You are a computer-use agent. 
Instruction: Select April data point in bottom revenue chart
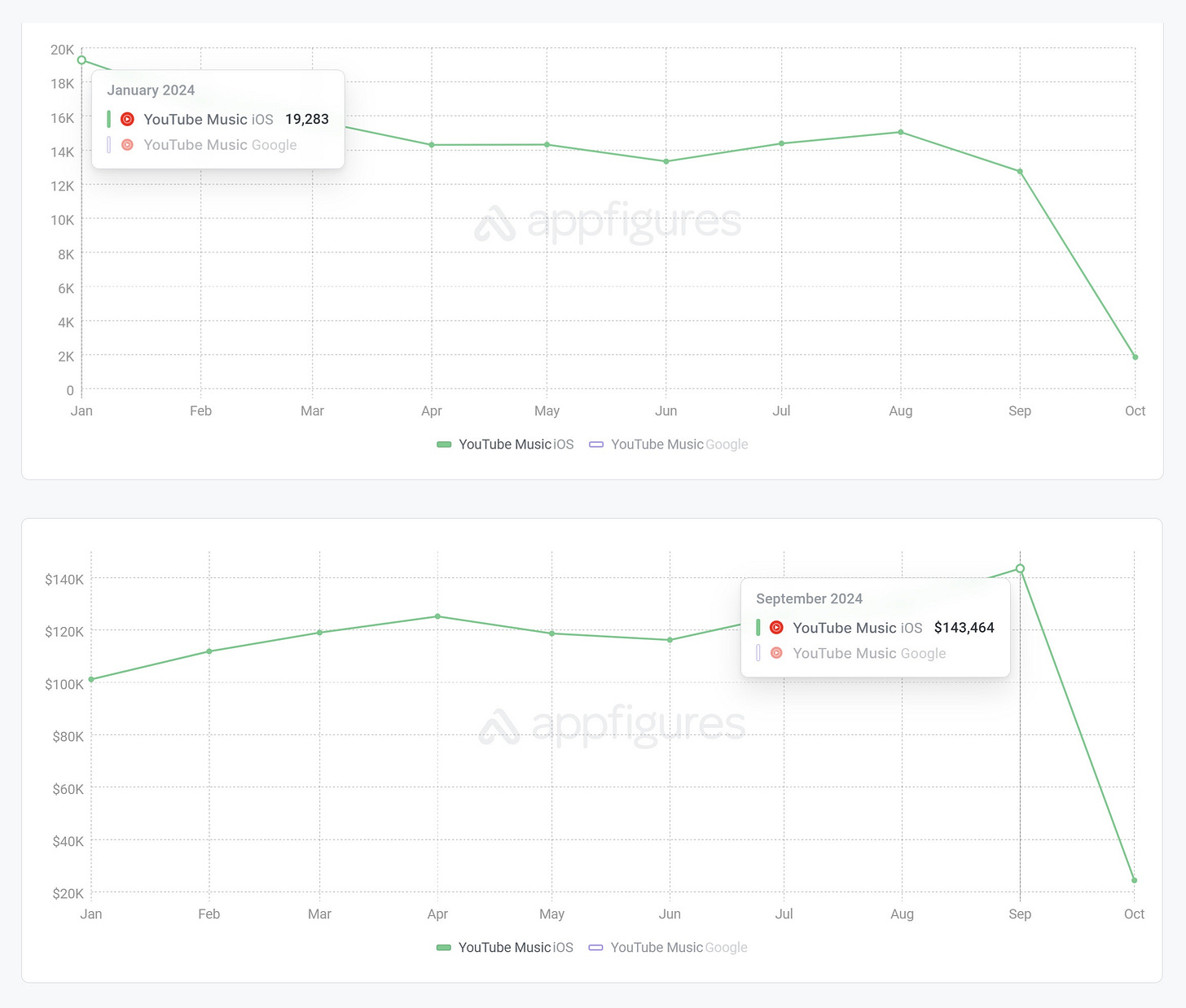click(x=437, y=616)
